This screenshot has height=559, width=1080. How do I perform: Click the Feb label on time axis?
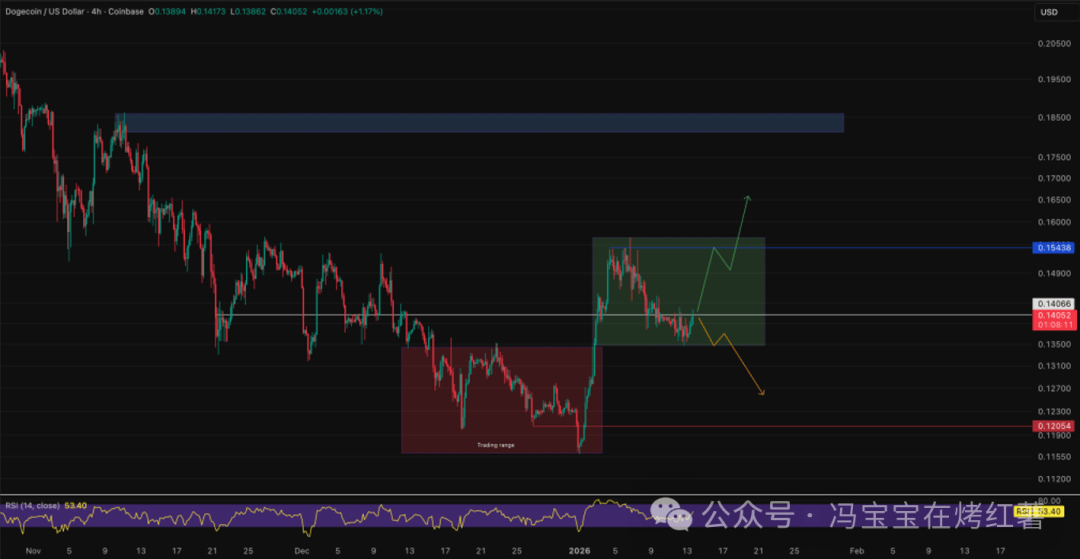coord(856,550)
